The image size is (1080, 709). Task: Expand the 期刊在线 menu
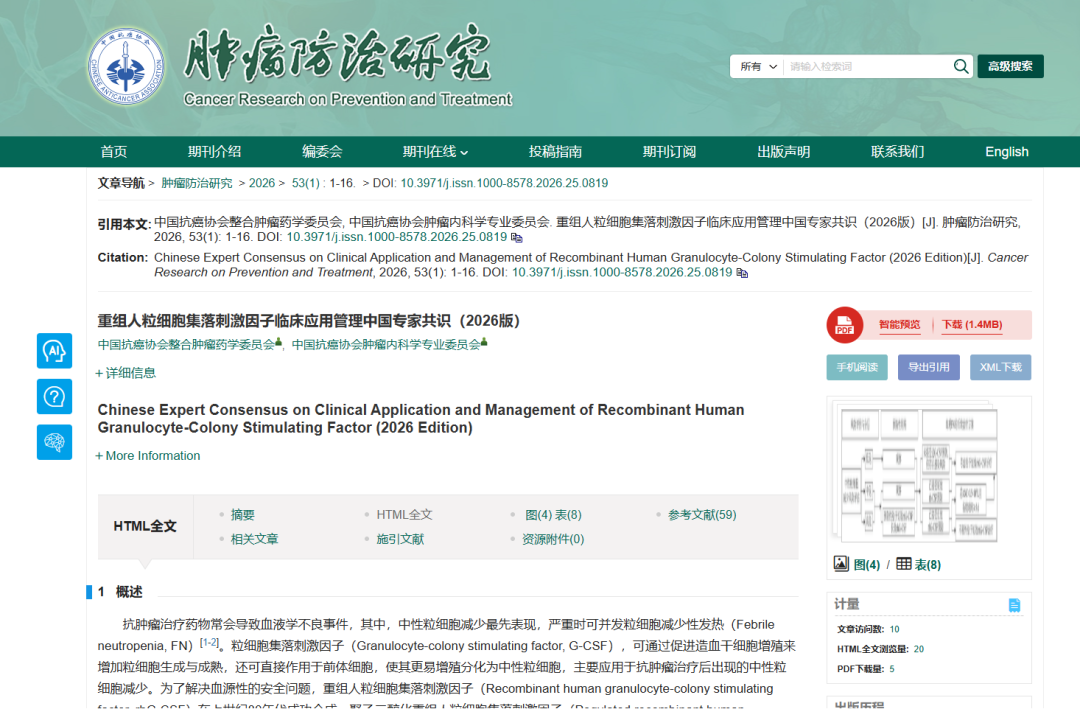(x=435, y=152)
